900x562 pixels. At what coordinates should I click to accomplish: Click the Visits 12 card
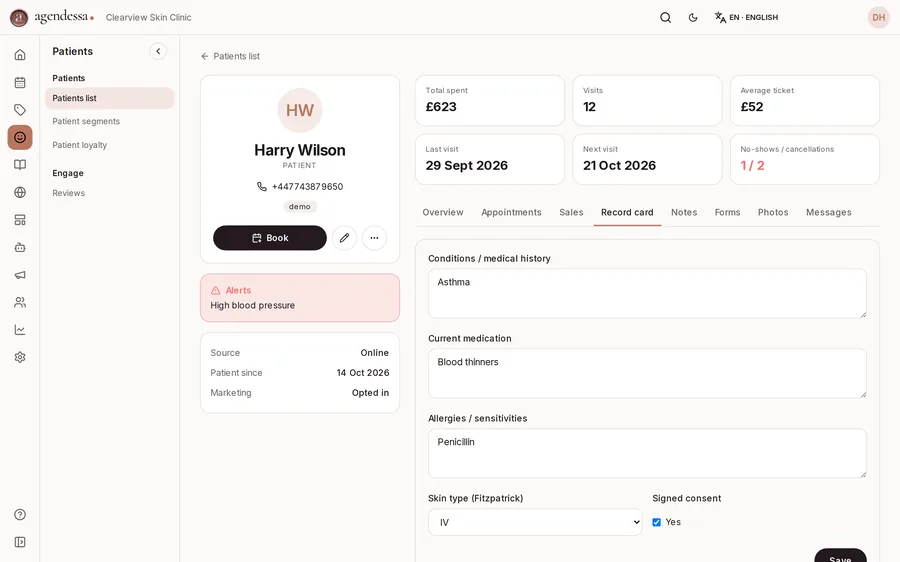coord(647,100)
